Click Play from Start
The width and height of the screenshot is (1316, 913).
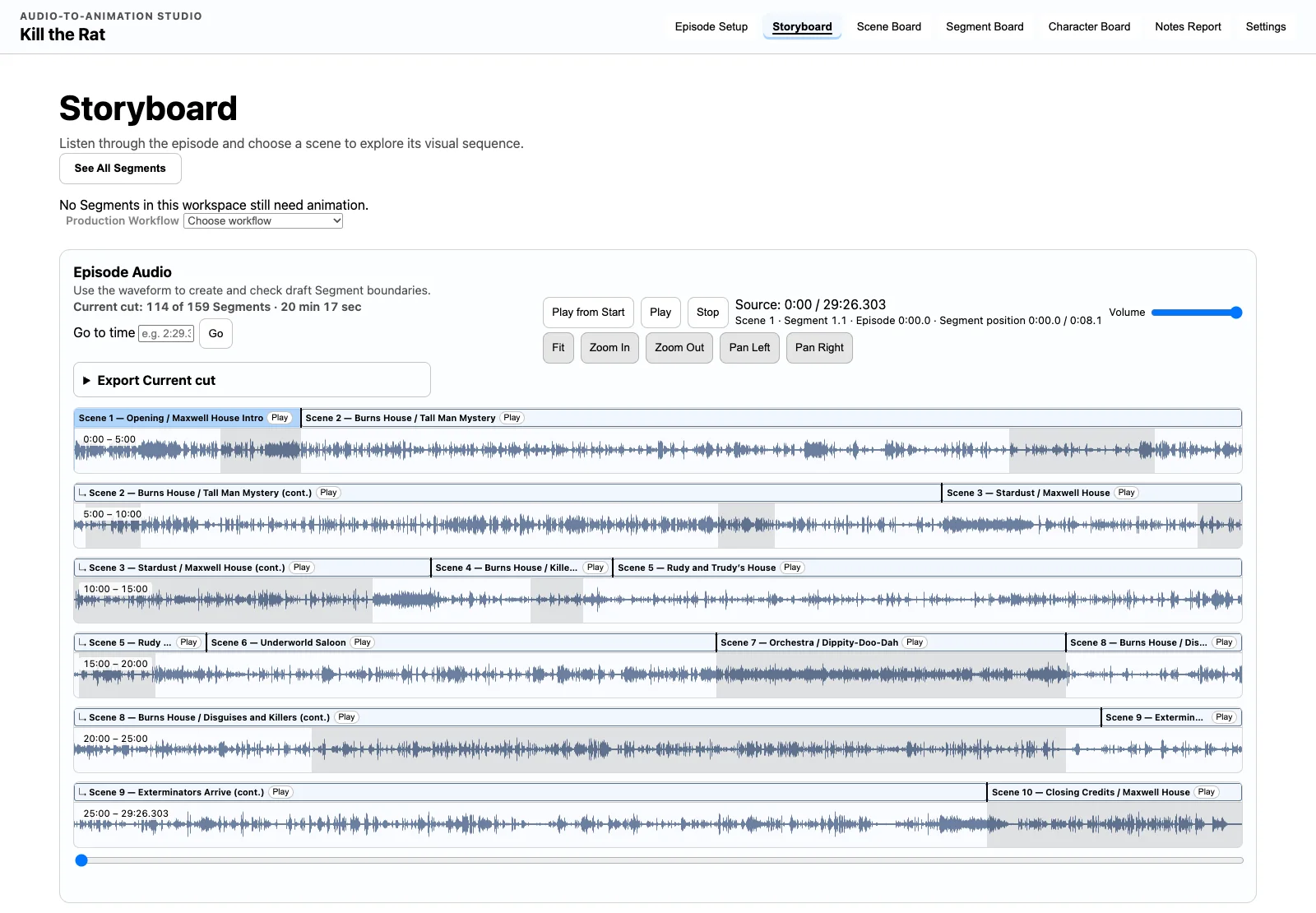pyautogui.click(x=588, y=313)
